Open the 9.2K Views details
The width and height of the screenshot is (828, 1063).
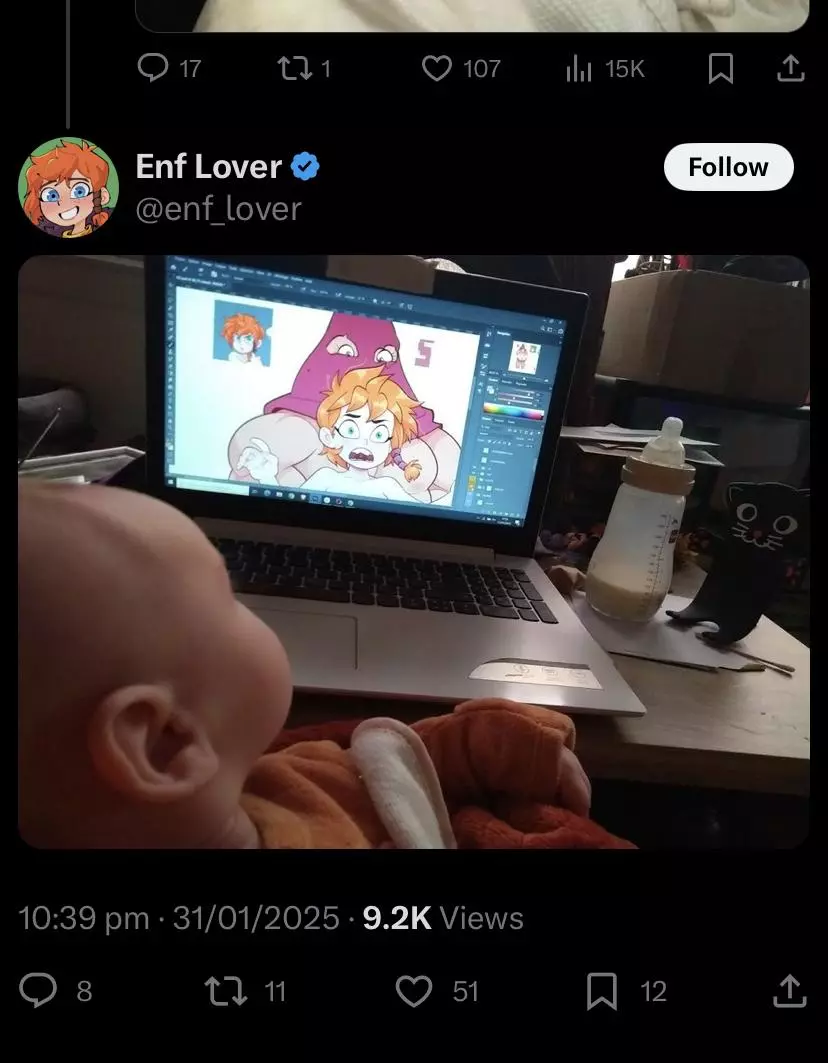coord(443,919)
